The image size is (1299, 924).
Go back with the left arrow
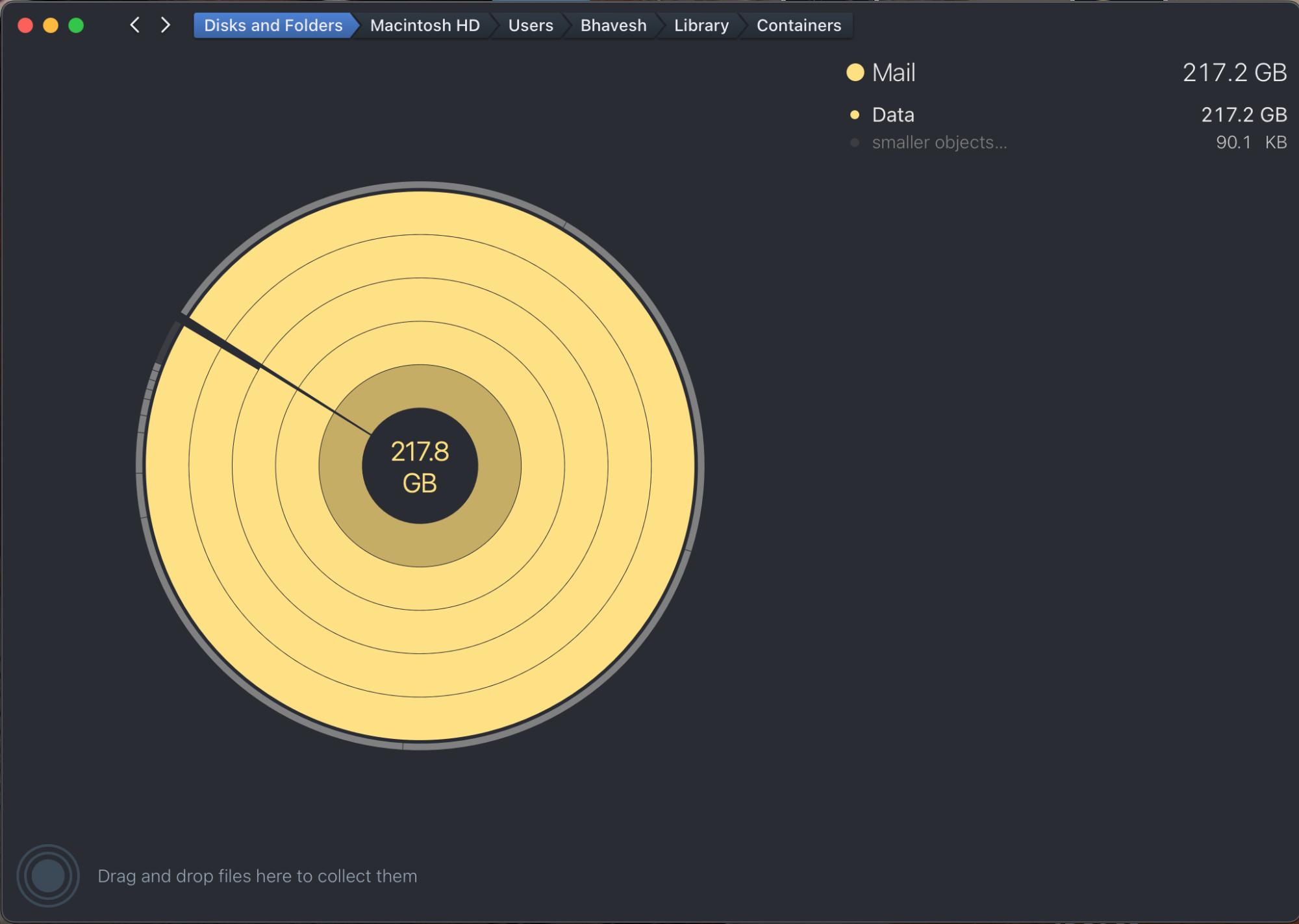click(135, 25)
